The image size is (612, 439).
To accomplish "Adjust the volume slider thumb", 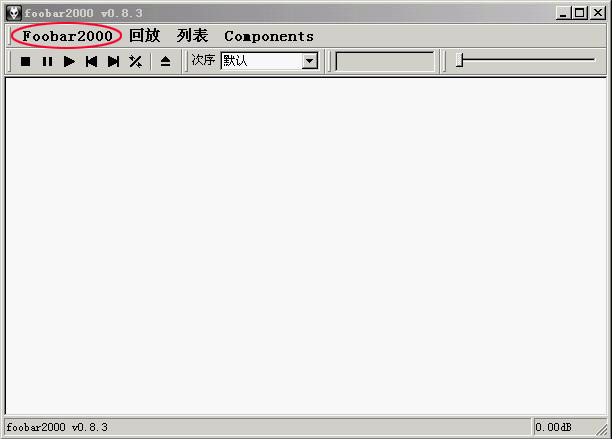I will tap(460, 60).
